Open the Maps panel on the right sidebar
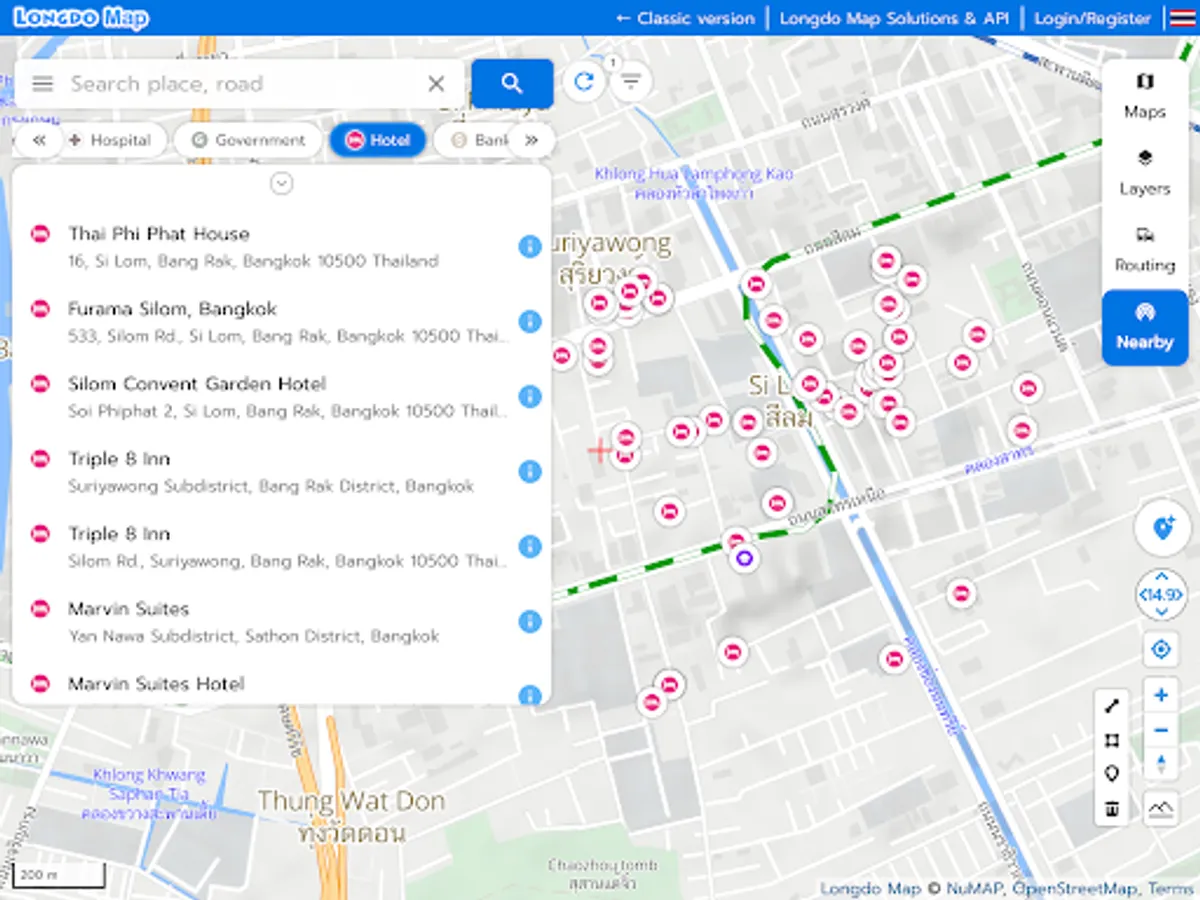 click(x=1144, y=95)
